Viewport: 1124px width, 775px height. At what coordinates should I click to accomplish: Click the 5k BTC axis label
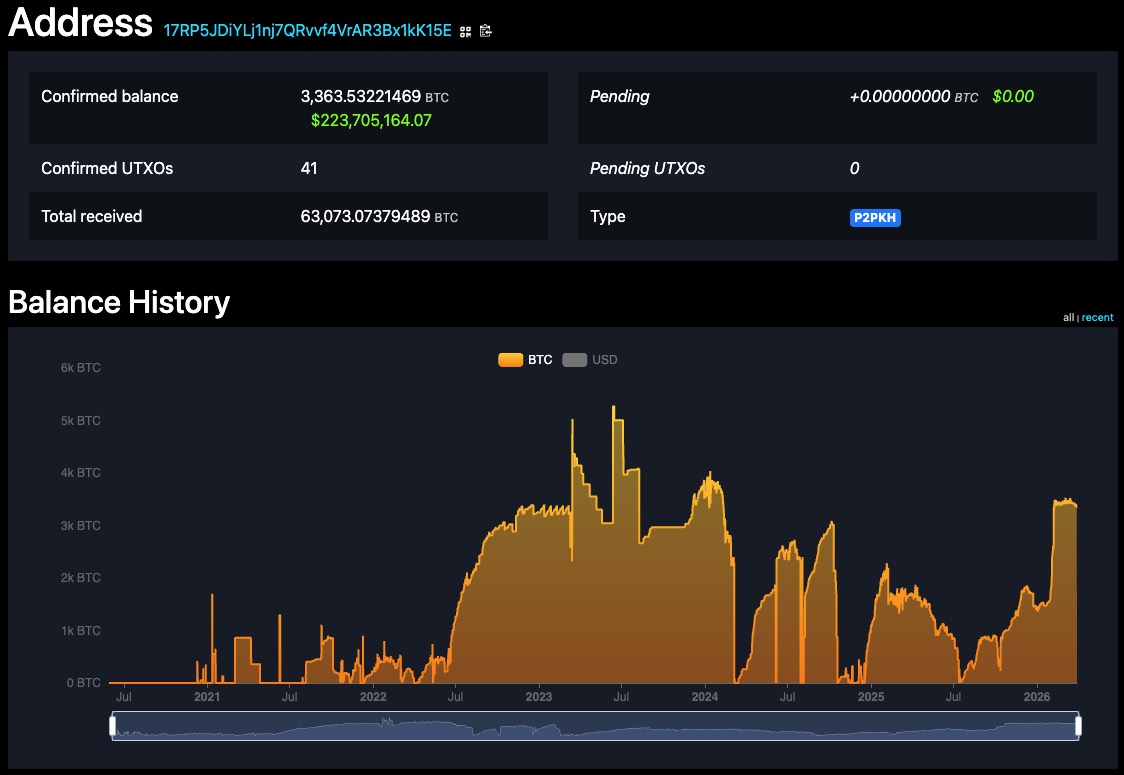coord(80,421)
